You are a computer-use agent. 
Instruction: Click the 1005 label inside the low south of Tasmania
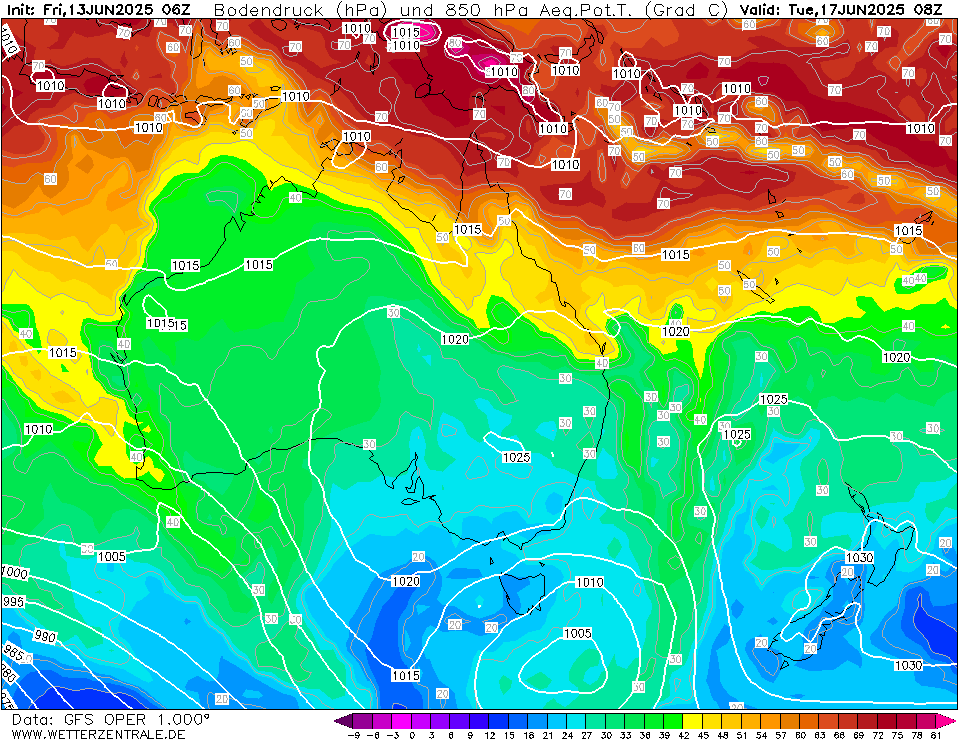(577, 633)
